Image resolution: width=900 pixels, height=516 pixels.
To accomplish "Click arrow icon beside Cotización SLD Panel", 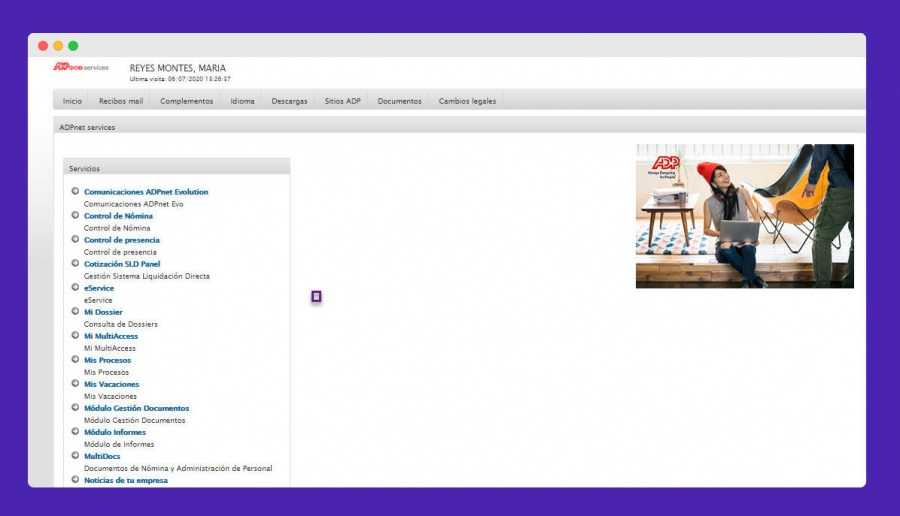I will point(75,263).
